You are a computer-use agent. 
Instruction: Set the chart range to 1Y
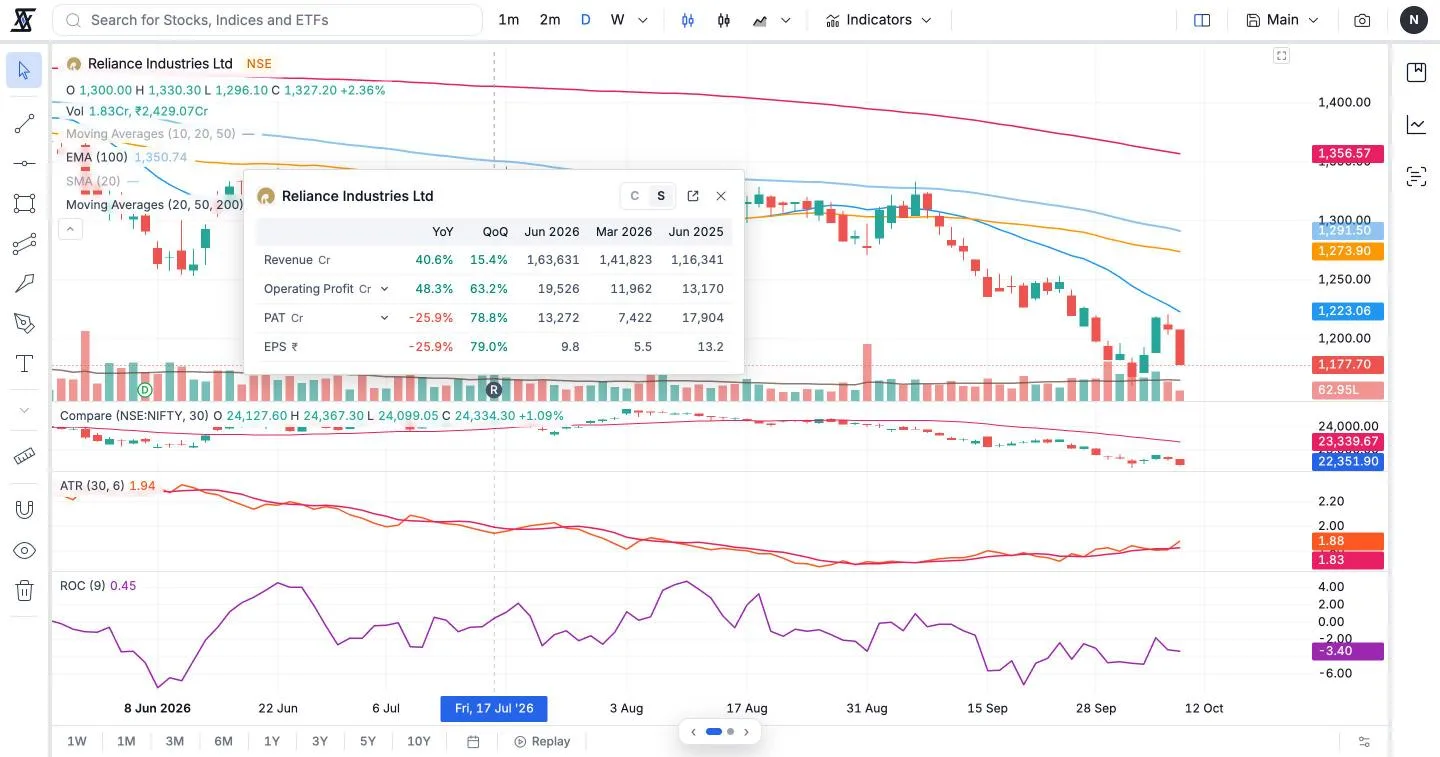pos(272,741)
